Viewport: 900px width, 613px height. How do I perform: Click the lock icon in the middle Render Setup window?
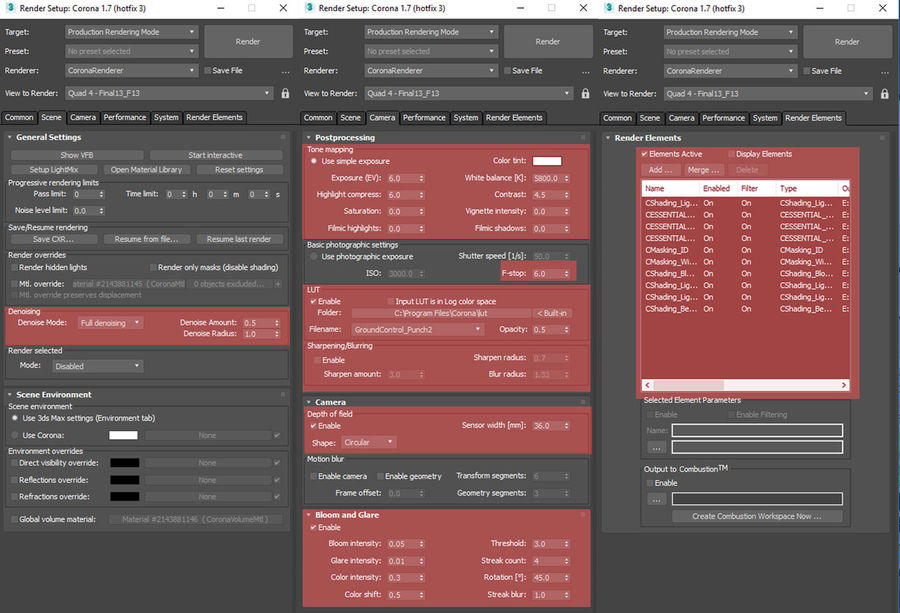click(x=585, y=93)
